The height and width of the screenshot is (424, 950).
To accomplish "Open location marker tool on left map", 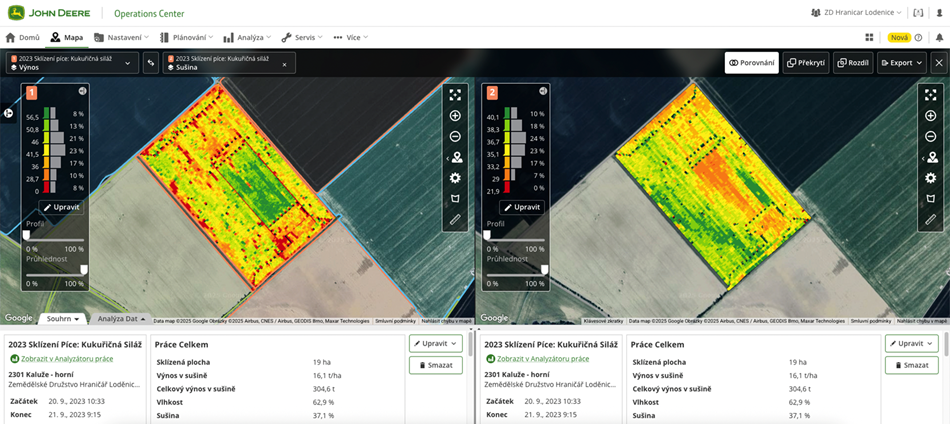I will [456, 158].
